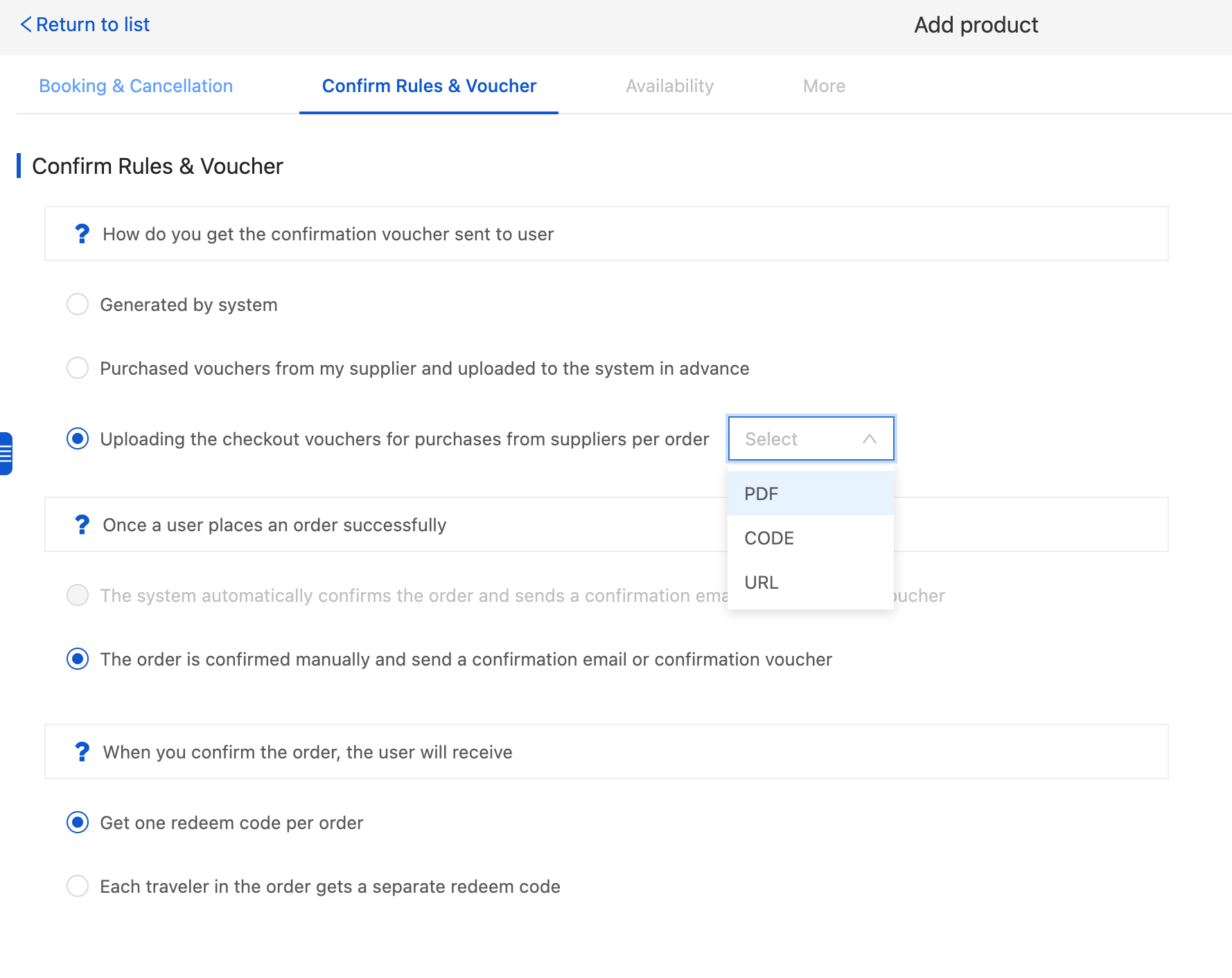Click question mark icon beside 'Once a user places an order'
This screenshot has width=1232, height=978.
tap(82, 525)
